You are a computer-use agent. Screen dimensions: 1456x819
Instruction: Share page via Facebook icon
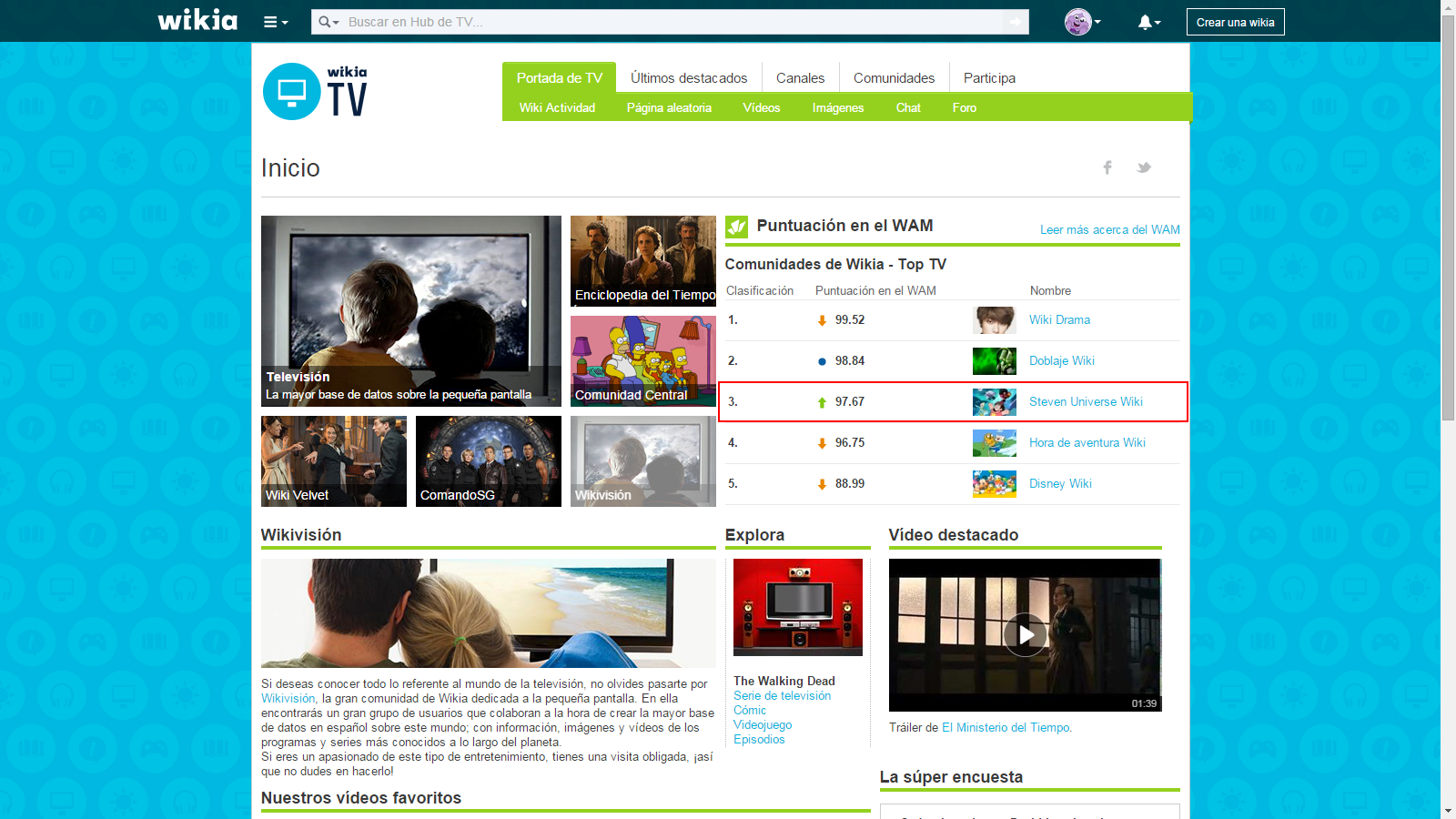tap(1107, 167)
